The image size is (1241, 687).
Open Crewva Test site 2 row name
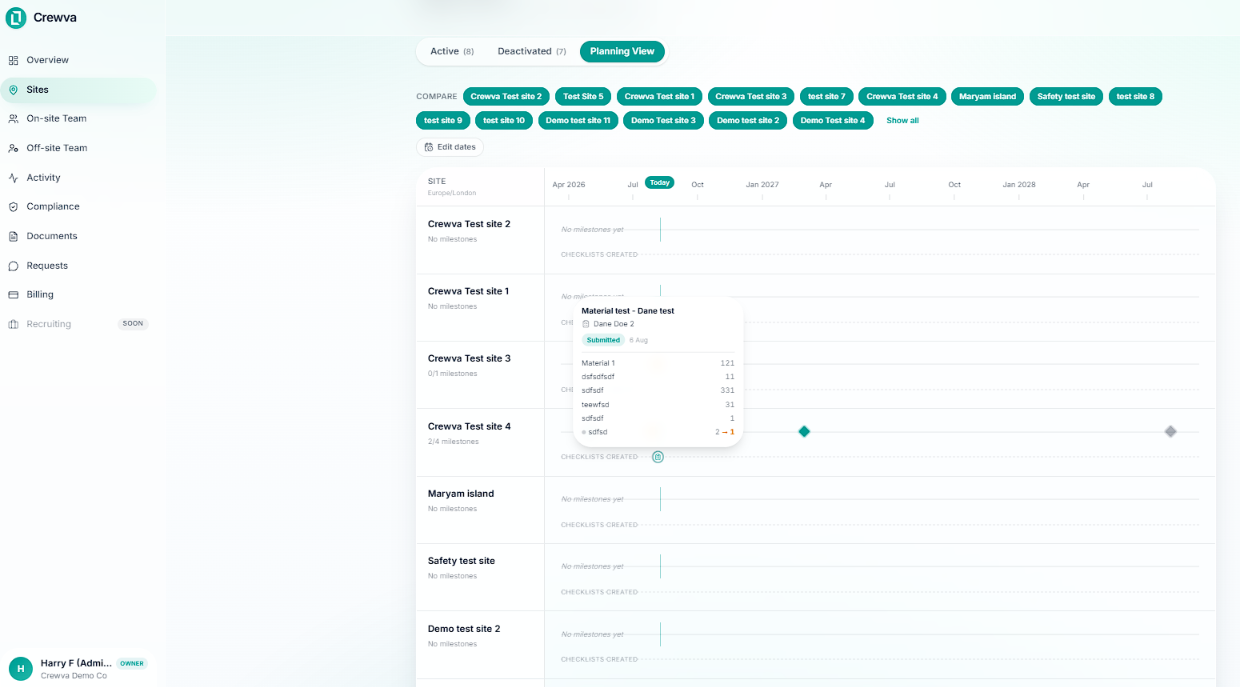469,224
